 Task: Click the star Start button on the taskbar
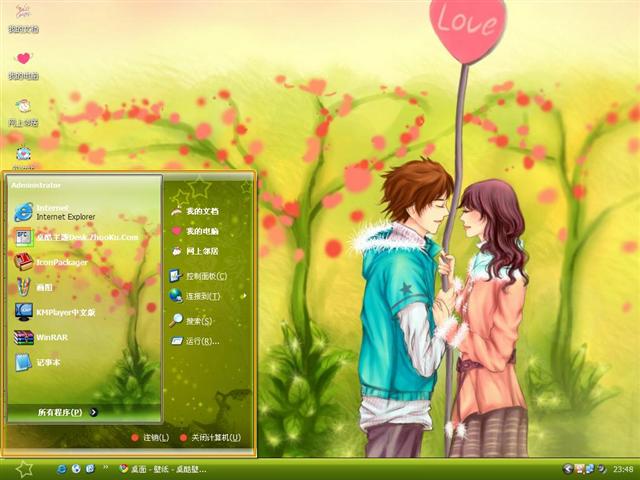[24, 469]
